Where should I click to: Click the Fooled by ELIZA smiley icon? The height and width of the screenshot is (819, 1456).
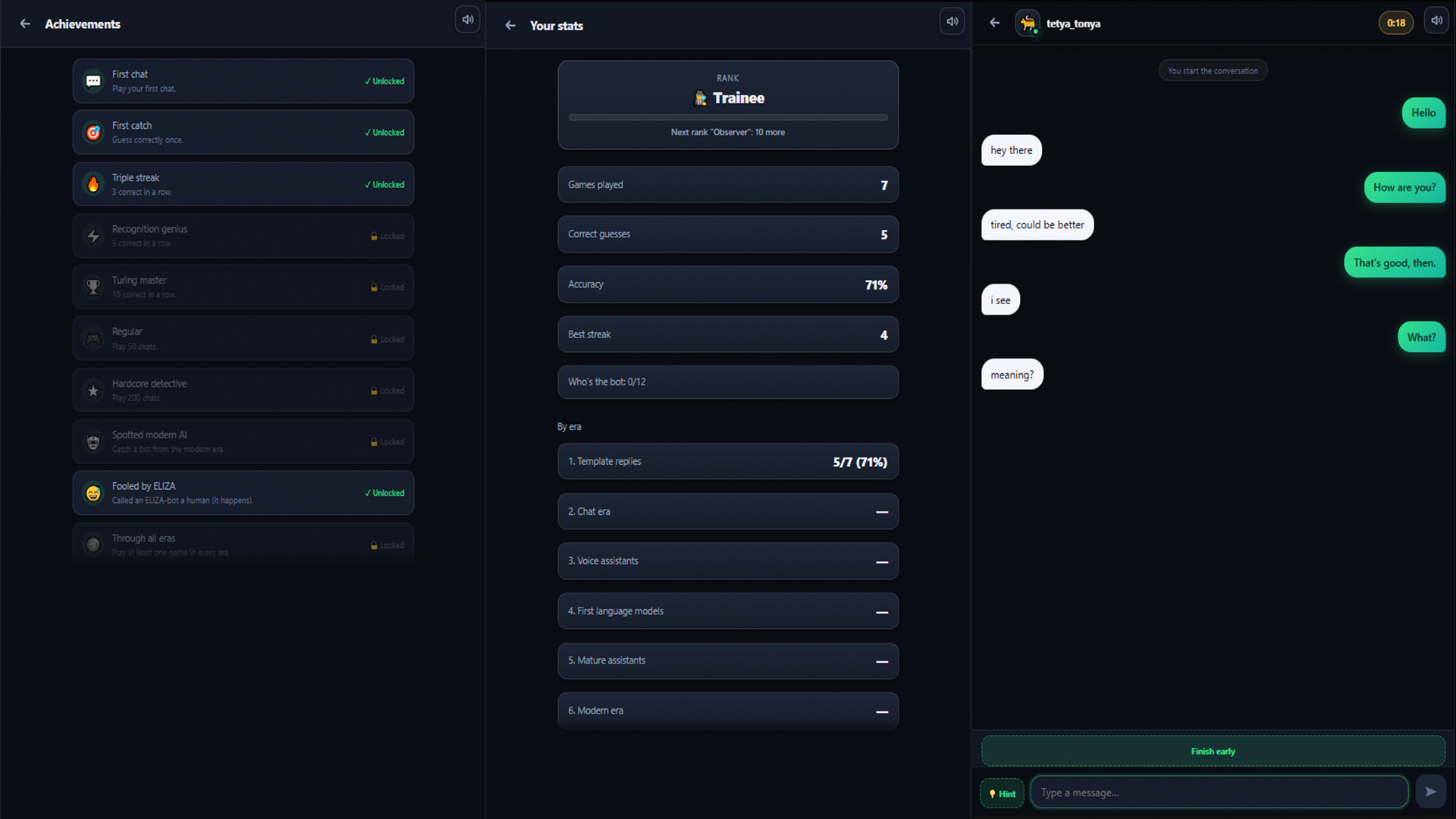pos(93,493)
